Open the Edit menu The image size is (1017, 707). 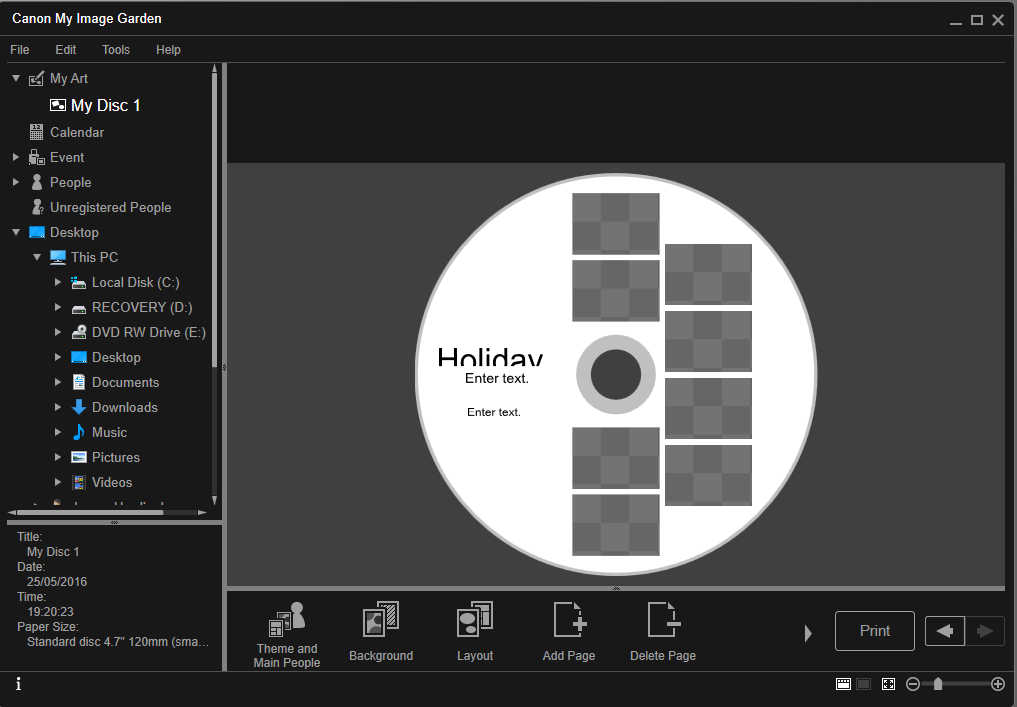tap(66, 50)
